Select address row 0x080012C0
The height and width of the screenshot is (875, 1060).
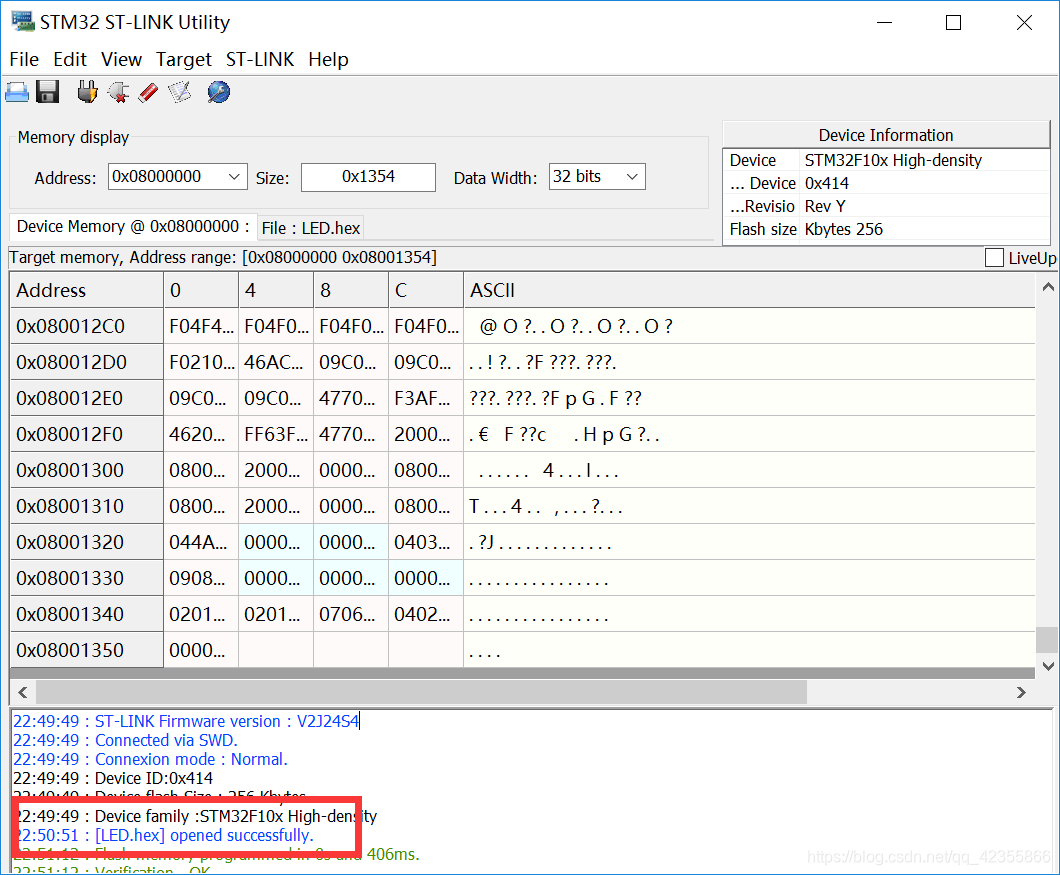pos(87,327)
